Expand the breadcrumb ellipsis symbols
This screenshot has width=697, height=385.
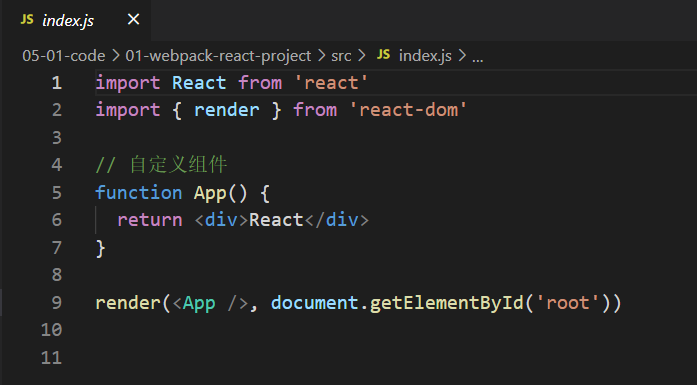click(x=477, y=58)
